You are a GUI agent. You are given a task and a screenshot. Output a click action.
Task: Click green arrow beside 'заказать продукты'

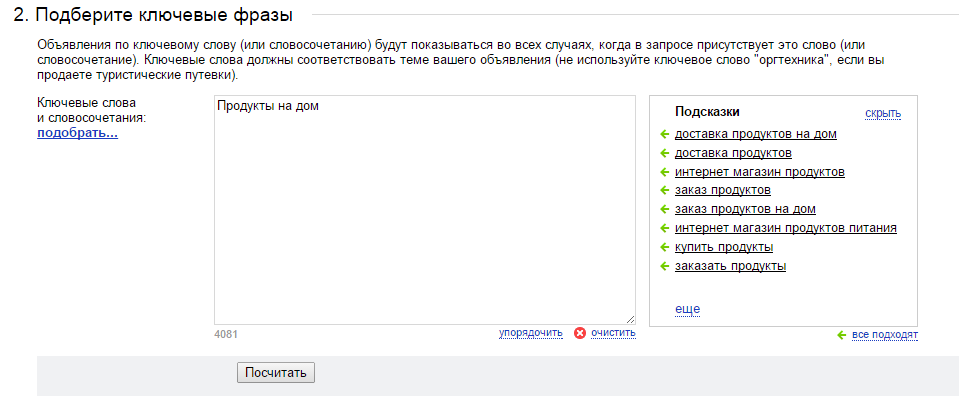point(665,267)
